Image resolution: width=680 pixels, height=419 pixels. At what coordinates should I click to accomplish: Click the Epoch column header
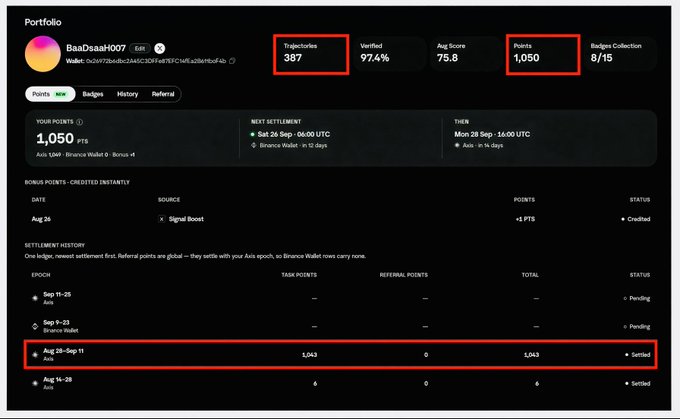point(41,275)
